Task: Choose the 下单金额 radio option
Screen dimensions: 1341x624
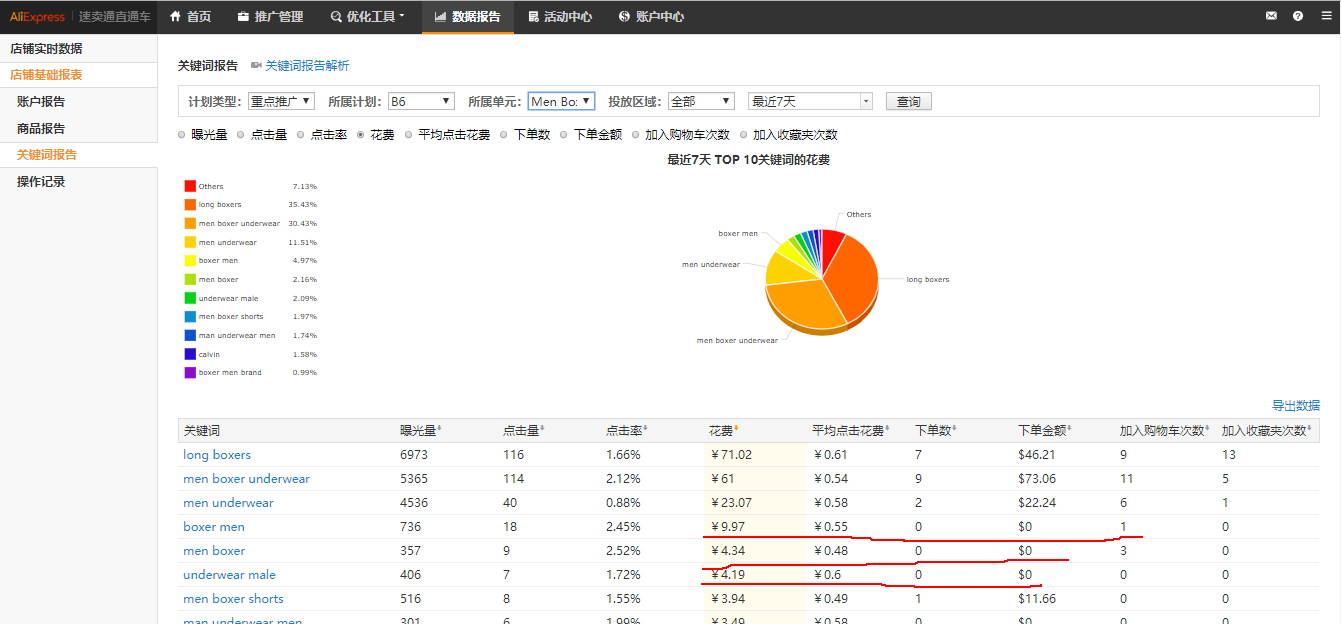Action: (x=564, y=135)
